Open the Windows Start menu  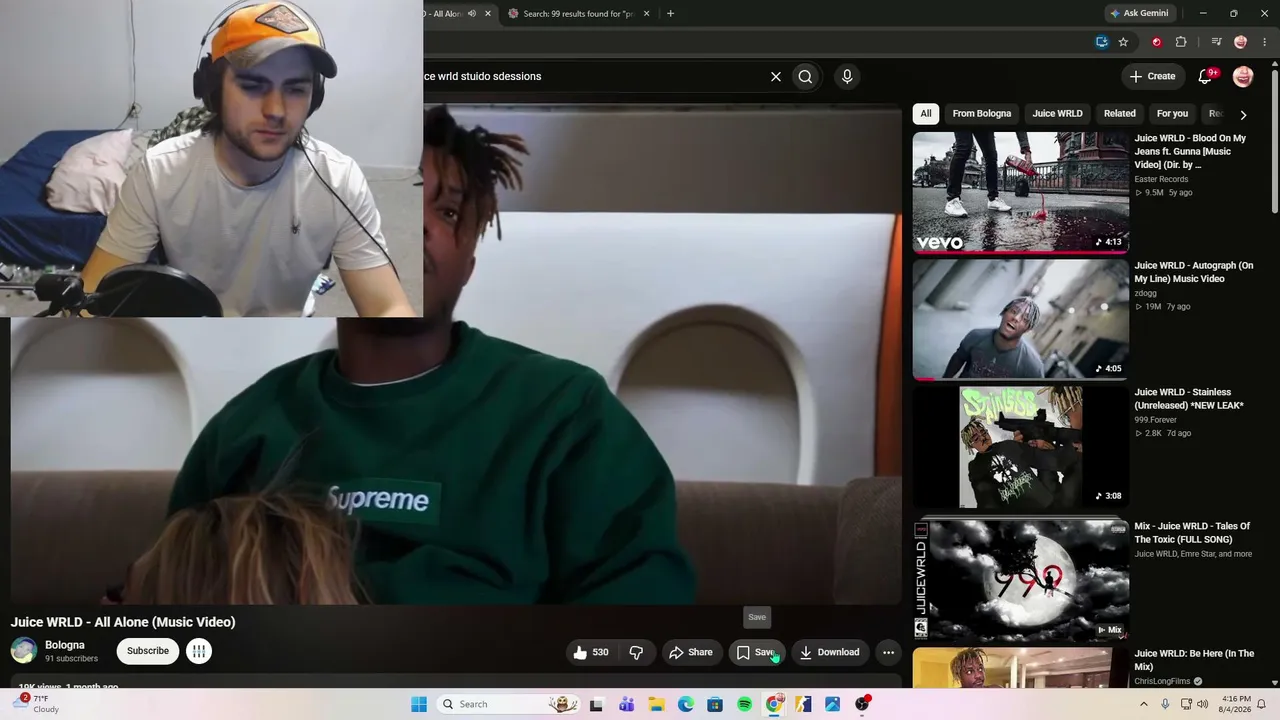click(418, 704)
